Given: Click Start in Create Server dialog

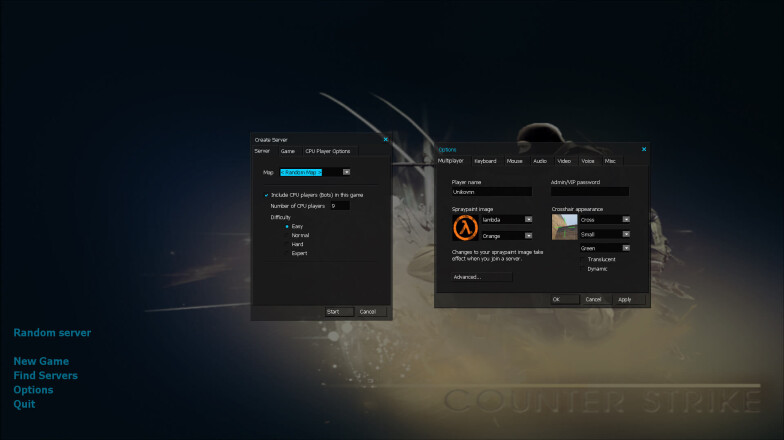Looking at the screenshot, I should (x=340, y=312).
